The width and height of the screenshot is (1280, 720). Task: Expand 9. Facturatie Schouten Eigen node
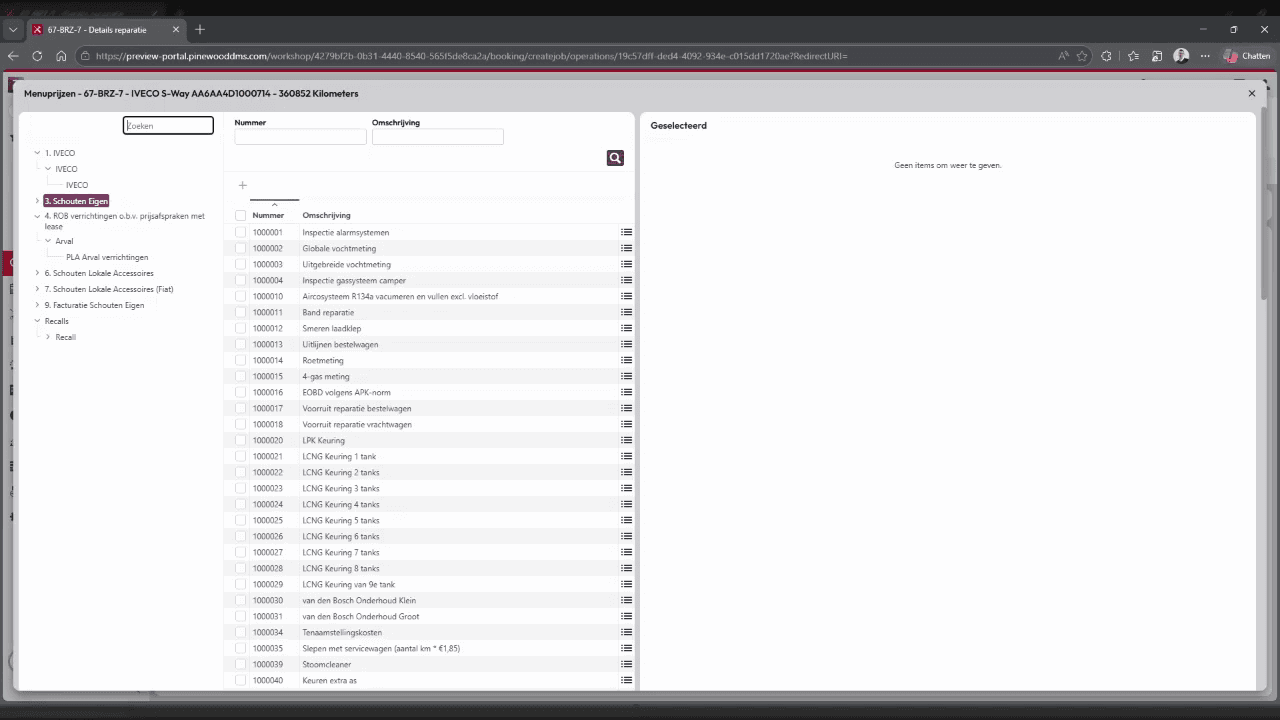[37, 305]
